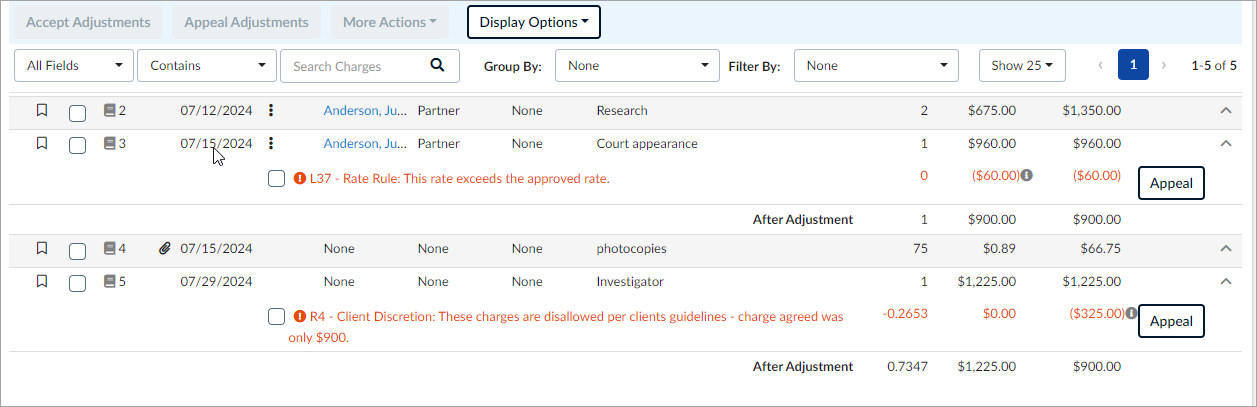The width and height of the screenshot is (1257, 407).
Task: Select checkbox for charge row 5
Action: point(77,283)
